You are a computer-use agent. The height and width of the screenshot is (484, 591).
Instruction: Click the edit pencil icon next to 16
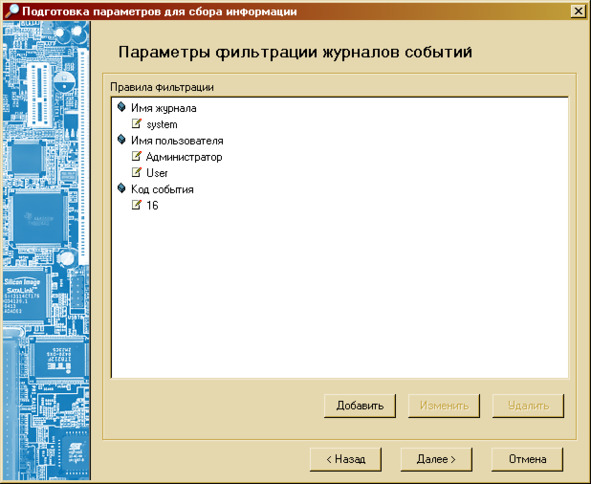click(137, 204)
